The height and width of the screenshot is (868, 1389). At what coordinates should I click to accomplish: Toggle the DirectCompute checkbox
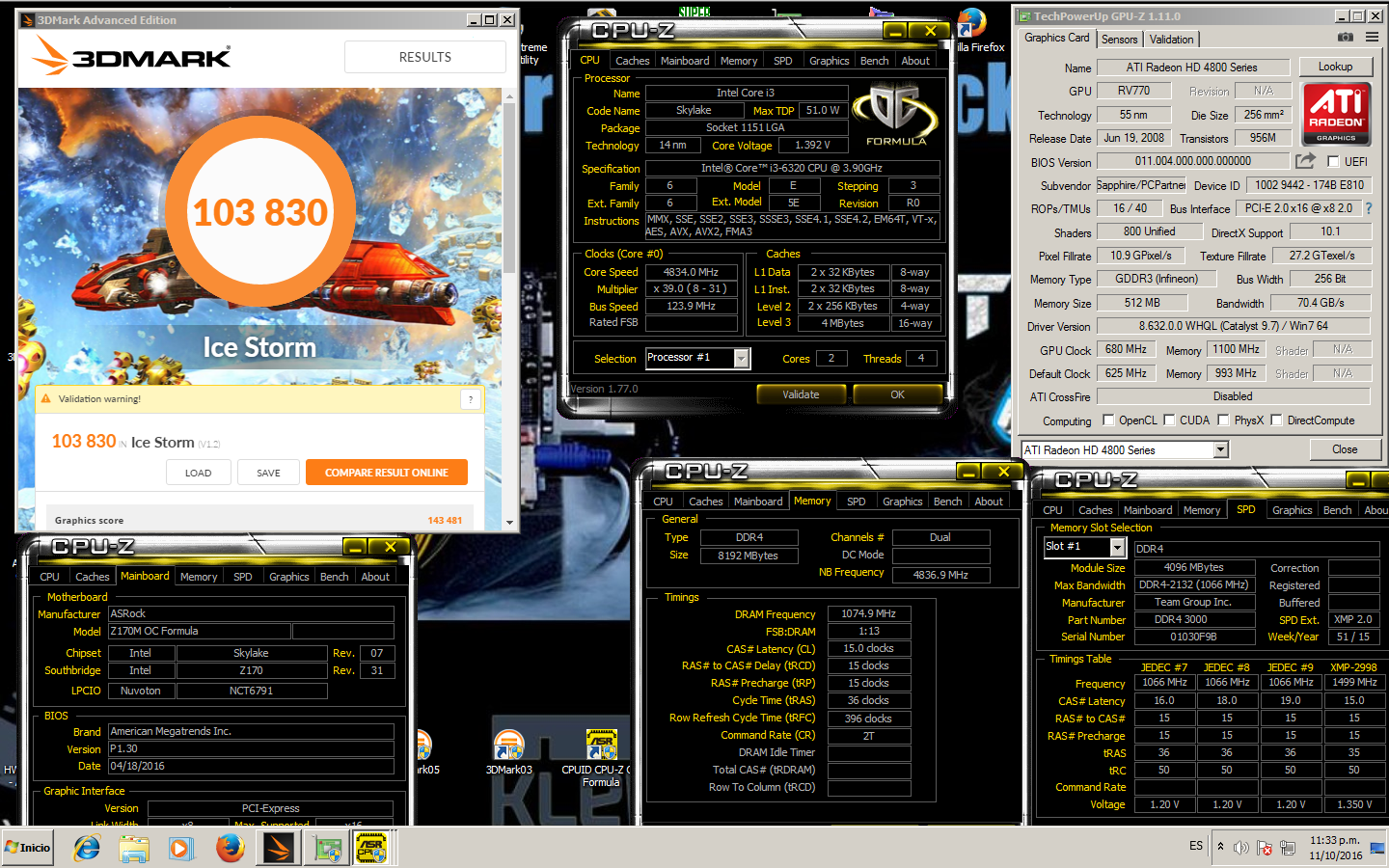click(1276, 420)
